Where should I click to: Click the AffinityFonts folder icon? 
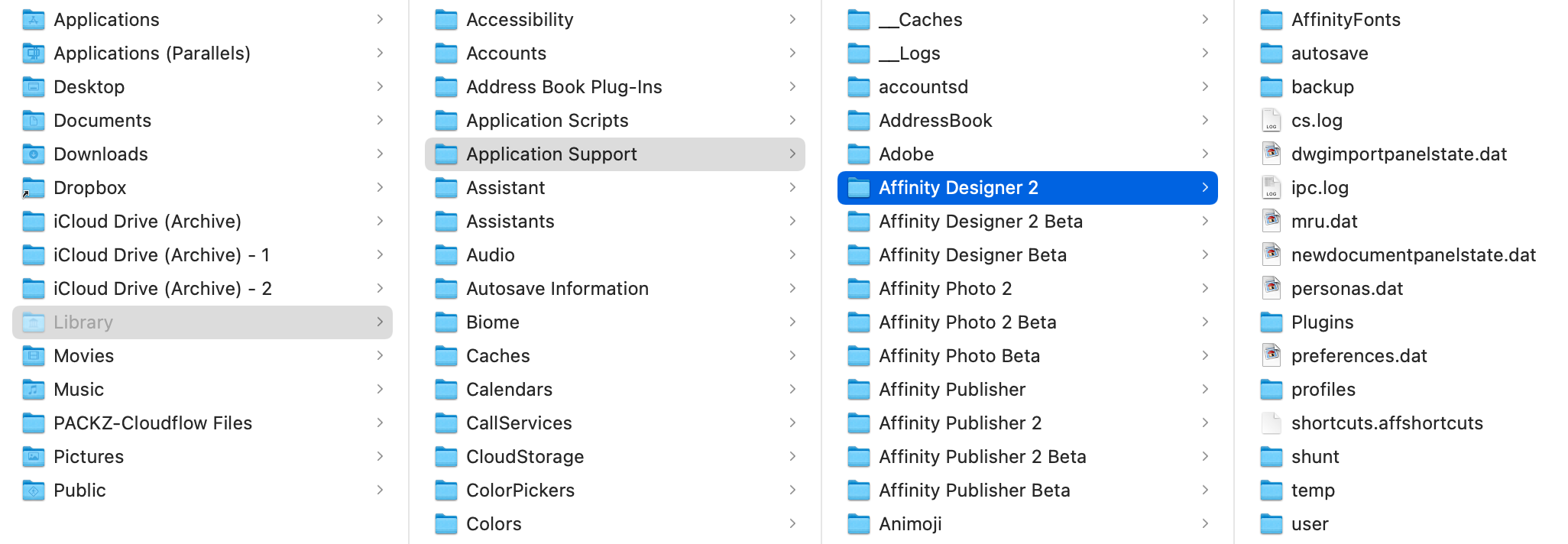click(1272, 20)
